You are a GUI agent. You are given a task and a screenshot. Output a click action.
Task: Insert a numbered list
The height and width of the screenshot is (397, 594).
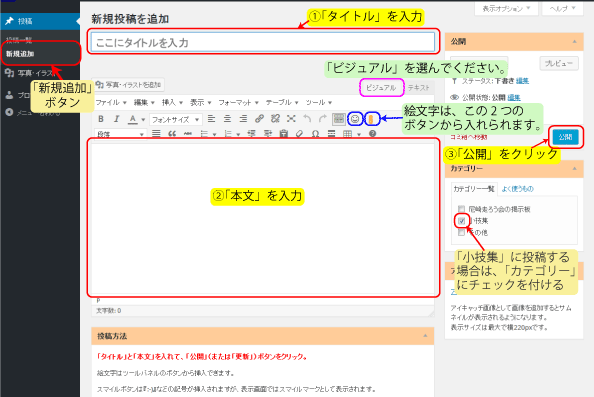228,133
